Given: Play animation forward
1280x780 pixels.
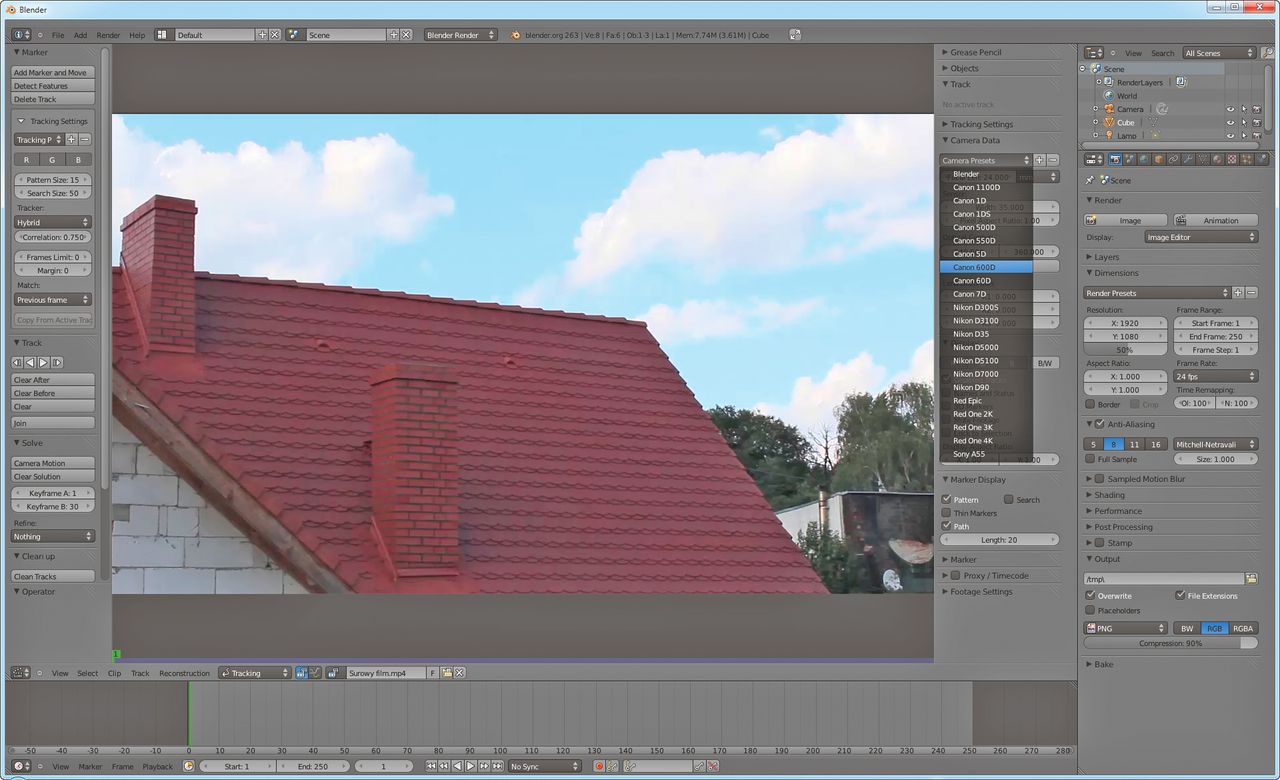Looking at the screenshot, I should (x=470, y=766).
